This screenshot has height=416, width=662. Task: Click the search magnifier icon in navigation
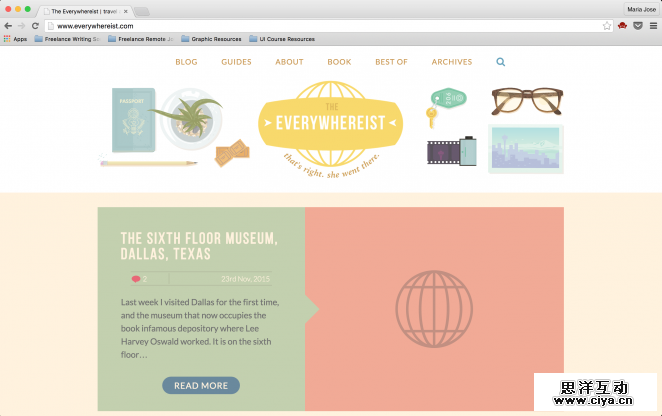[x=501, y=62]
